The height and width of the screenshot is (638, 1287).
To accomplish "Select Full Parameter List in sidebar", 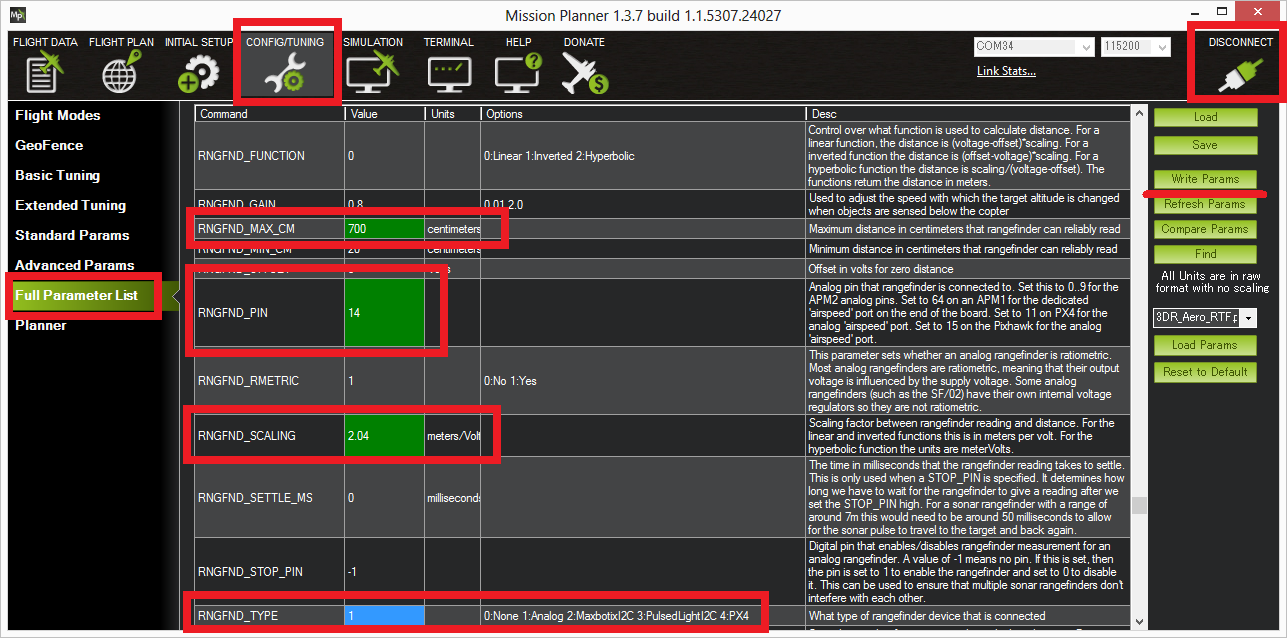I will point(76,296).
